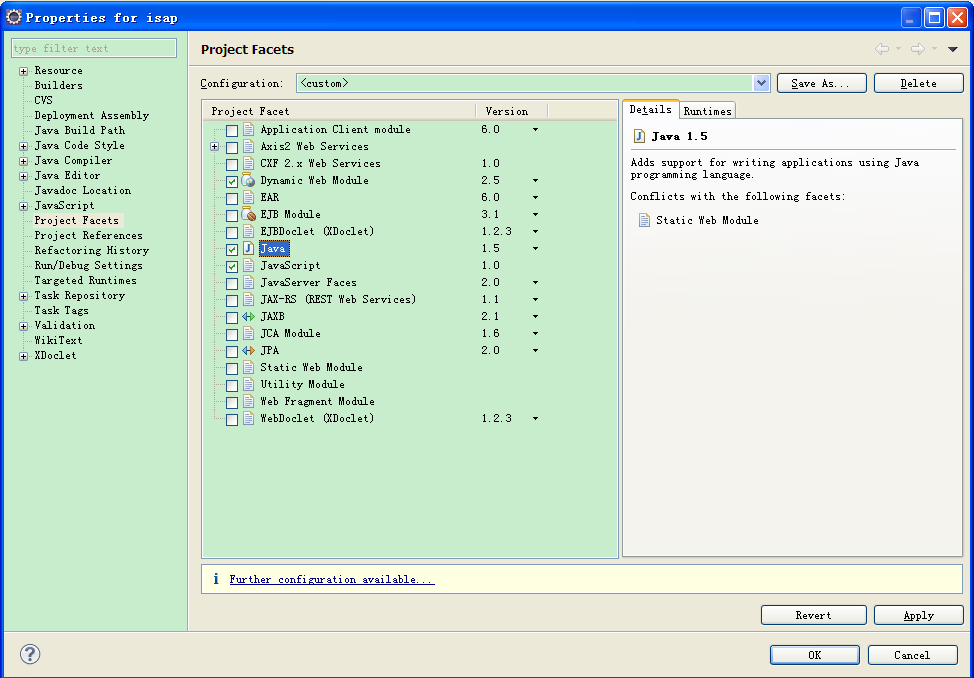This screenshot has height=678, width=974.
Task: Open the view menu triangle icon
Action: pyautogui.click(x=953, y=49)
